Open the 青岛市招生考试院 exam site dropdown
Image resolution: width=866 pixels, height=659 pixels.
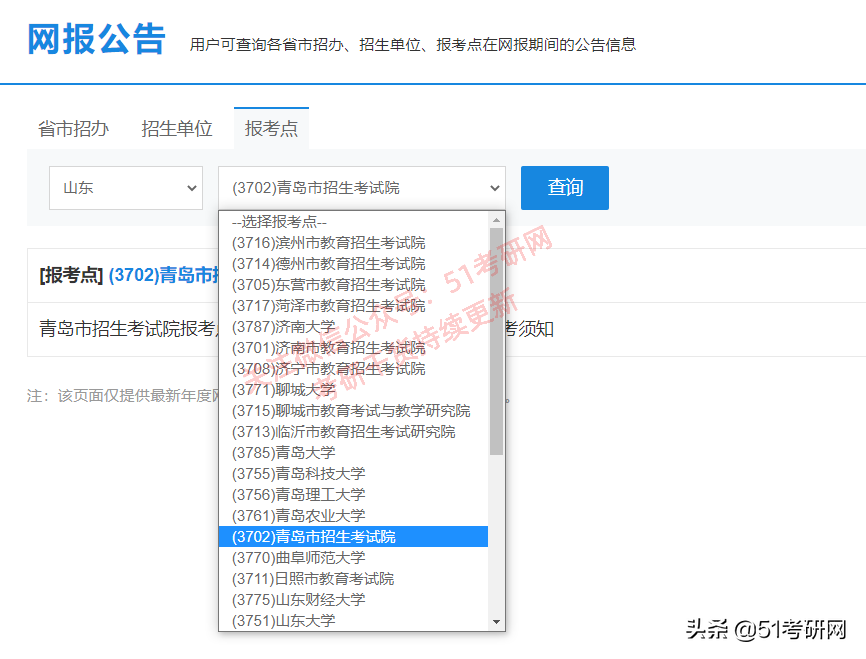coord(362,188)
